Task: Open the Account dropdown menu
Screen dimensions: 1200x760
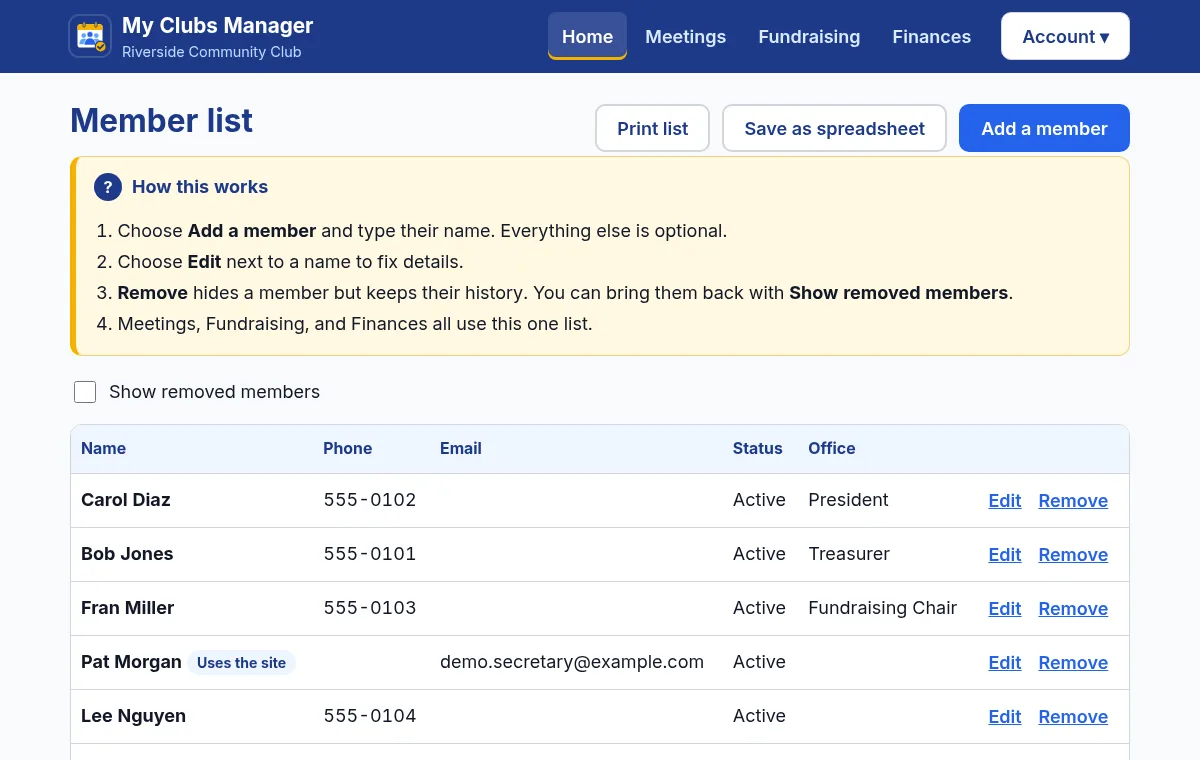Action: point(1065,36)
